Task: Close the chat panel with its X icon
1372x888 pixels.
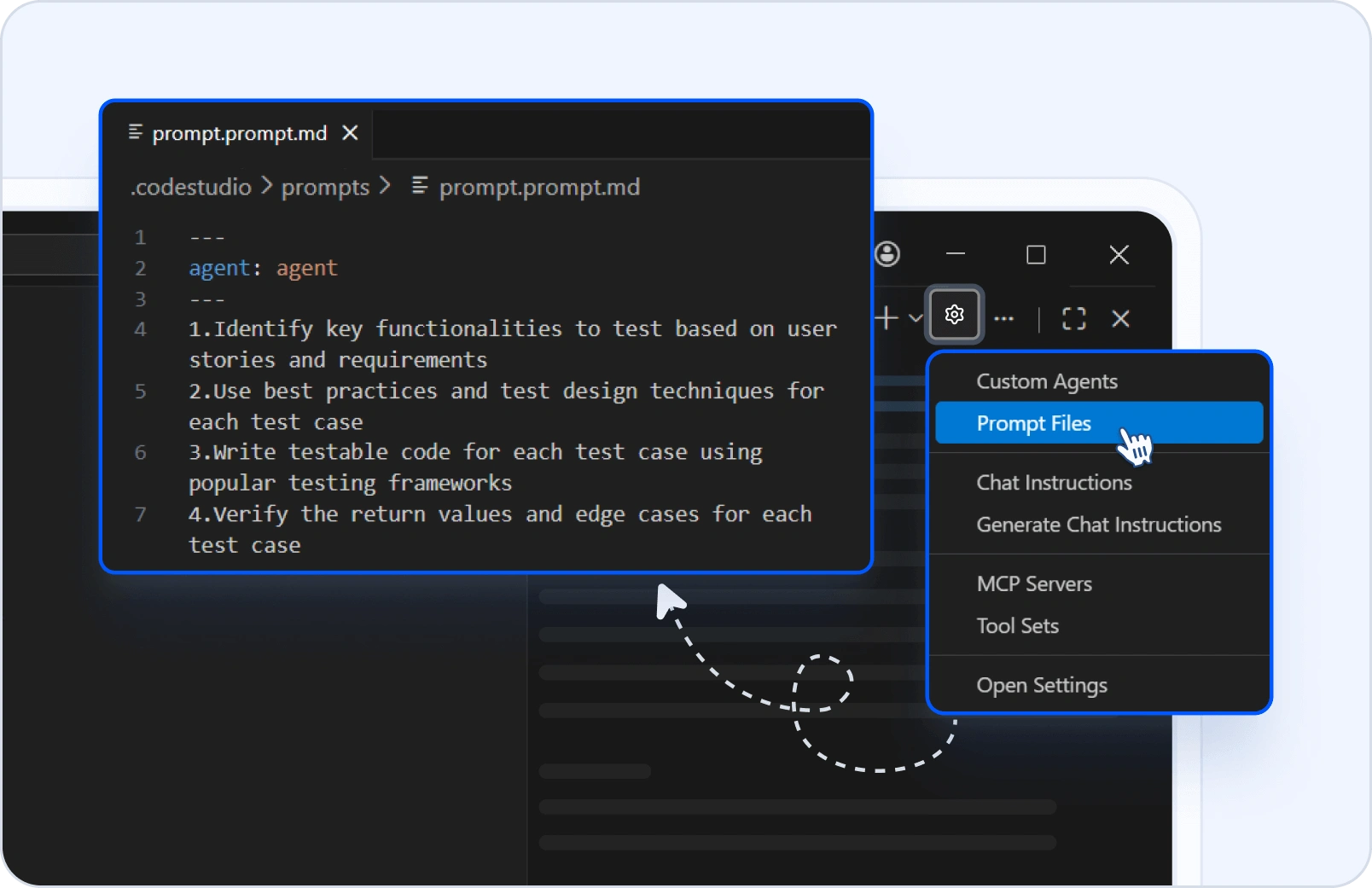Action: point(1120,319)
